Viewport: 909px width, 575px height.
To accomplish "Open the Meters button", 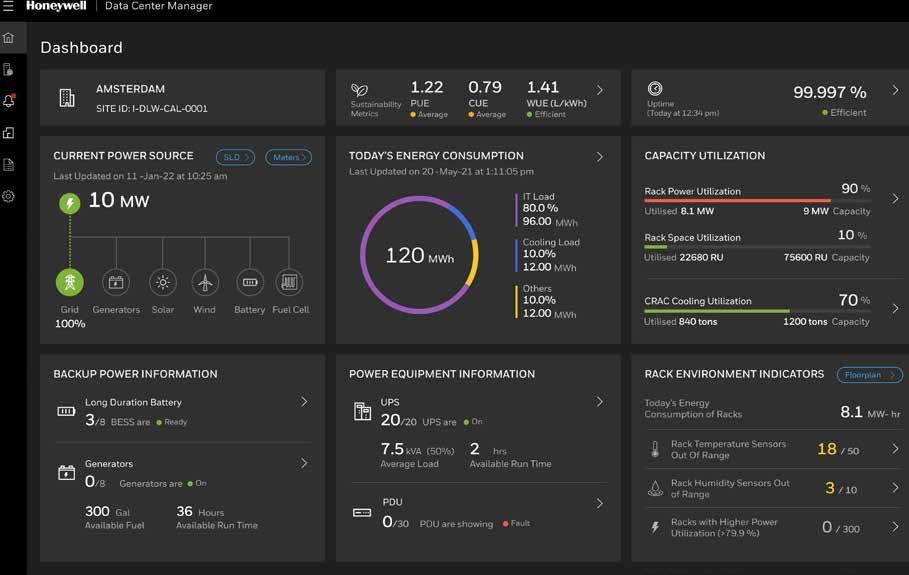I will tap(289, 157).
